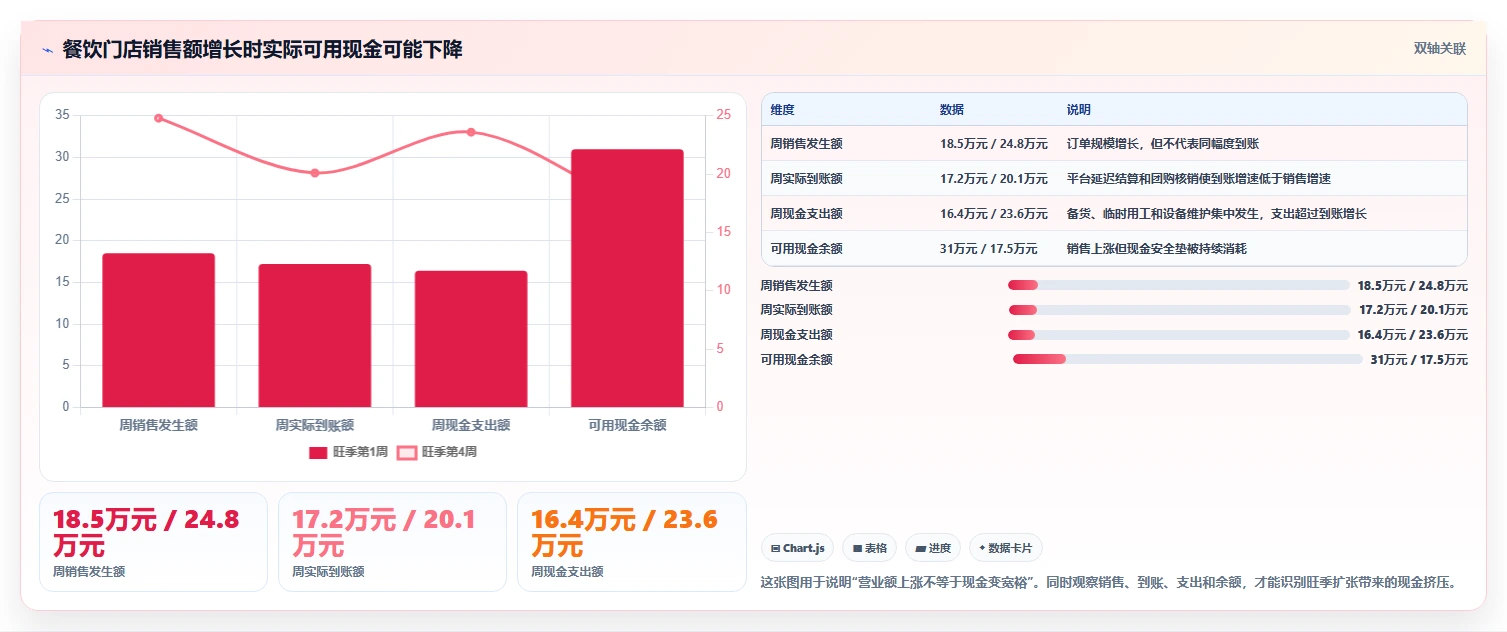Image resolution: width=1507 pixels, height=632 pixels.
Task: Open the 17.2万元 / 20.1万元 data card
Action: pos(393,542)
